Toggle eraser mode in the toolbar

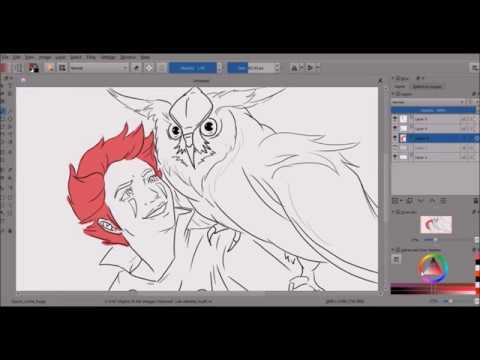point(136,68)
